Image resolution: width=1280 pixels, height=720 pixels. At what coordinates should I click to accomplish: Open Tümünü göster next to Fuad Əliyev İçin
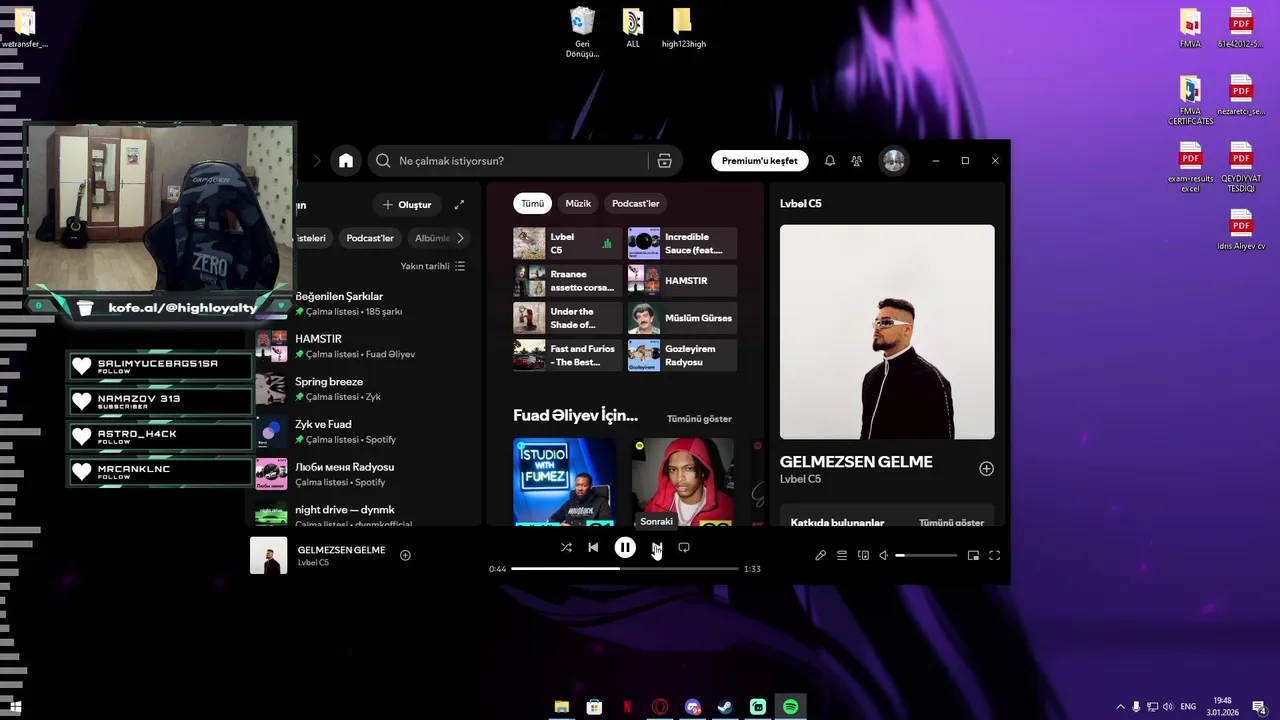tap(699, 418)
